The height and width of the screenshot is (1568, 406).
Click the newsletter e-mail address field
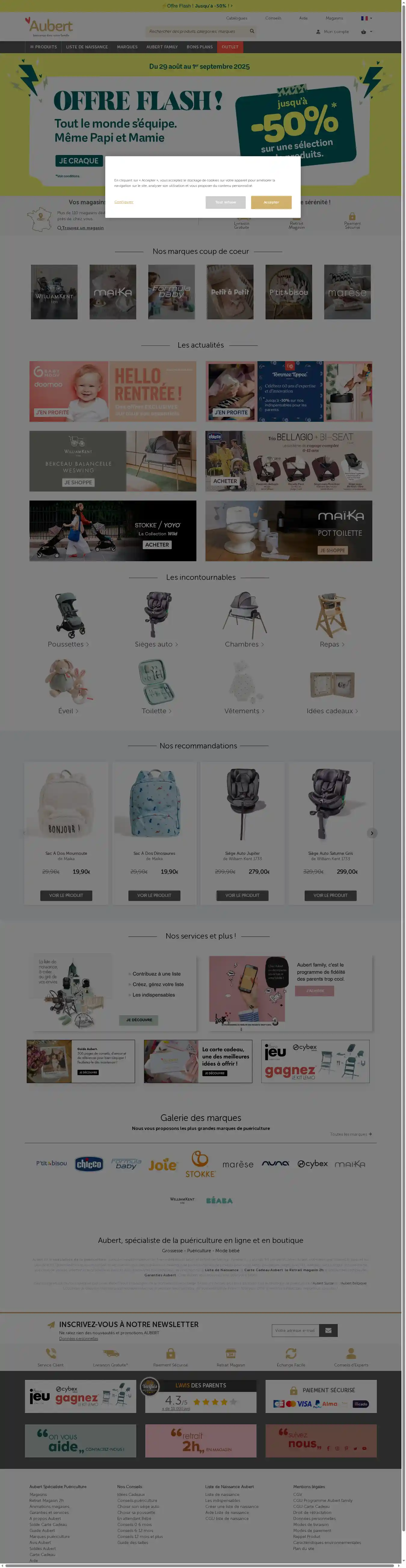[295, 1331]
